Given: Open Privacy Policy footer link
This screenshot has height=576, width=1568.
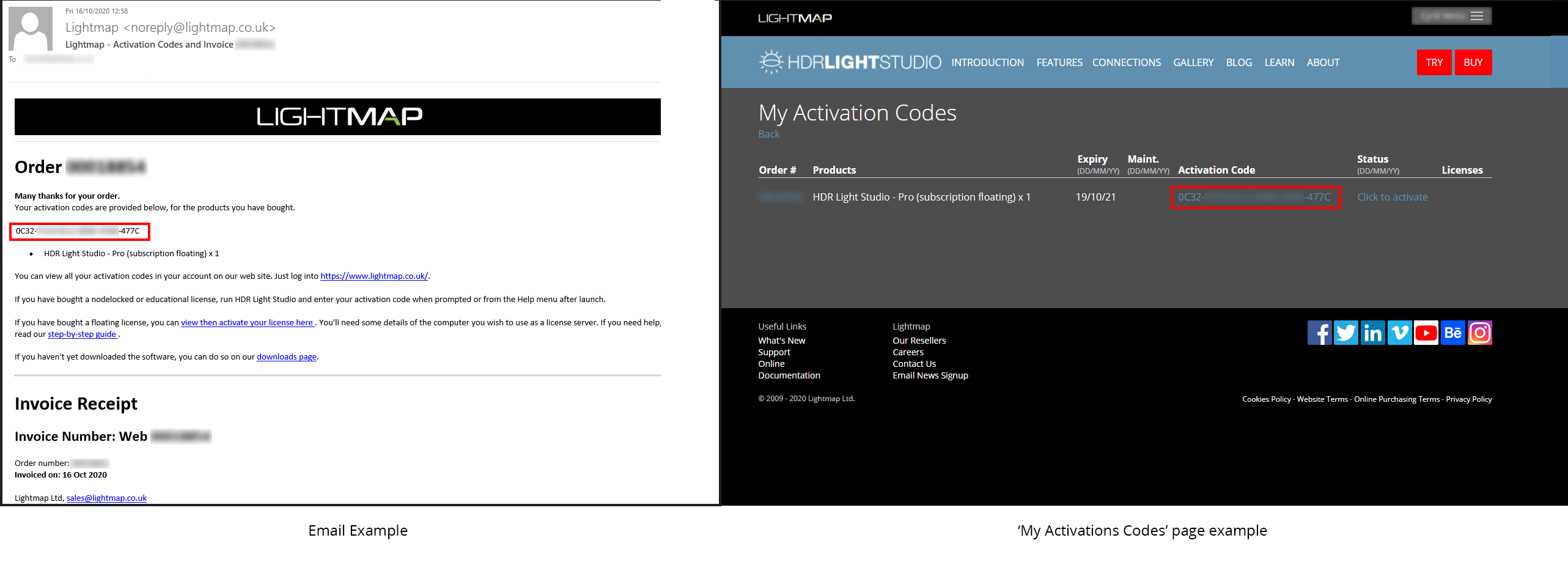Looking at the screenshot, I should coord(1469,399).
